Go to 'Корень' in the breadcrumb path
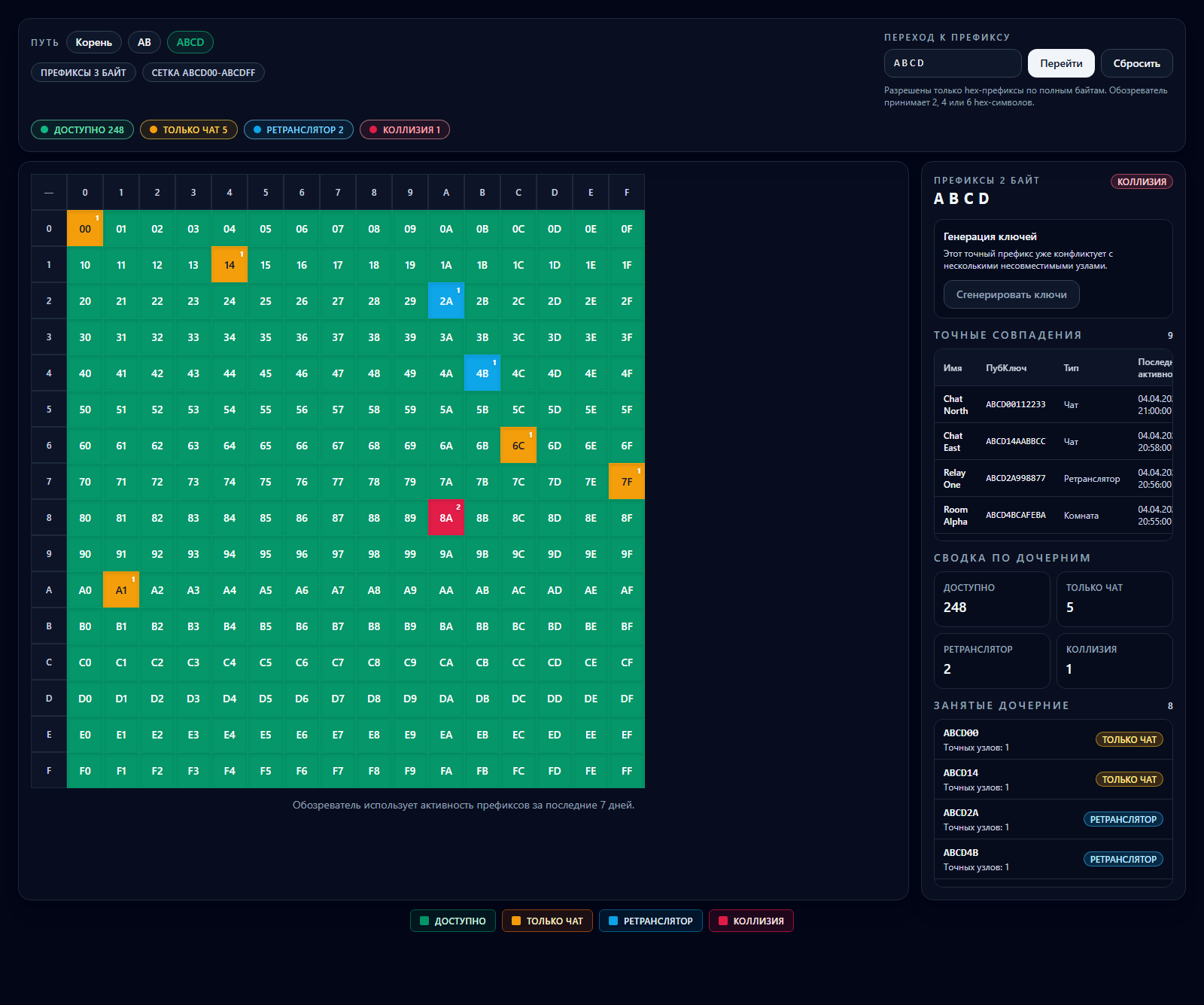 coord(94,42)
